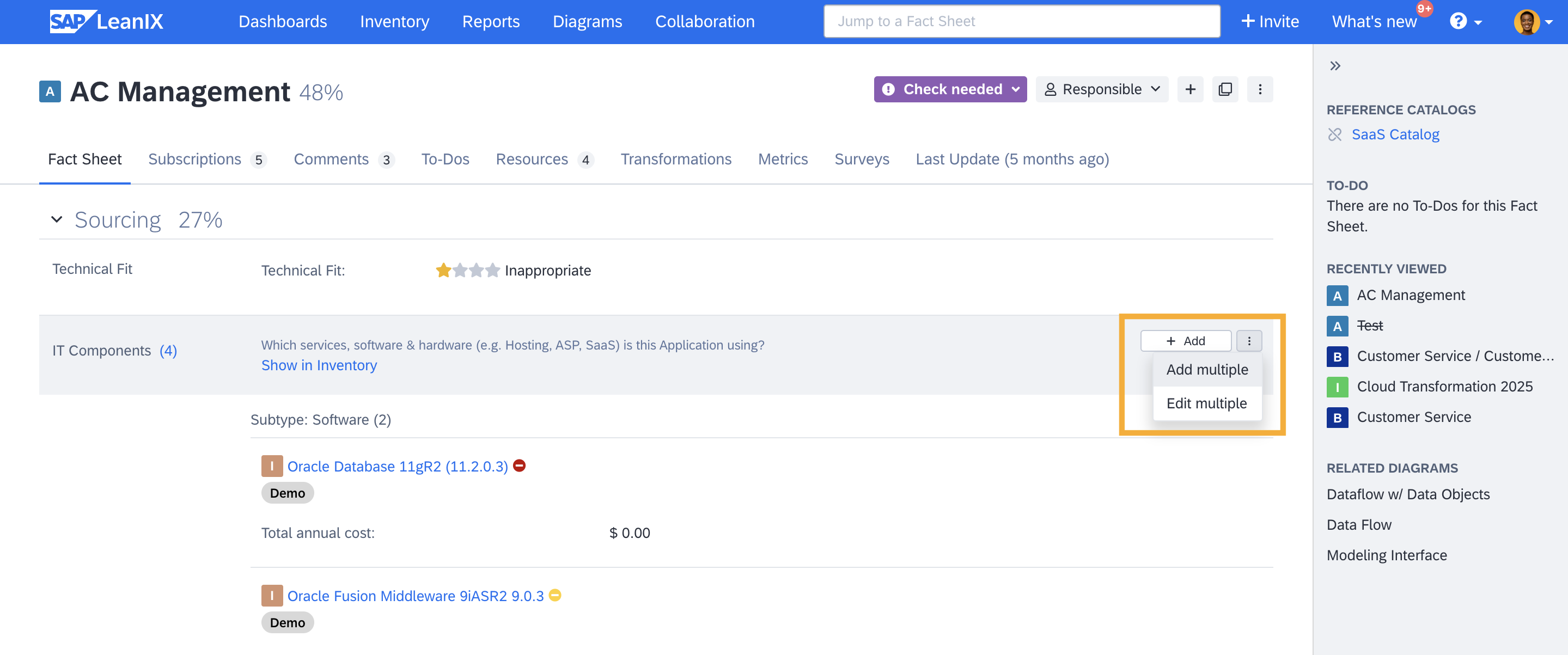
Task: Switch to the Subscriptions tab
Action: coord(207,160)
